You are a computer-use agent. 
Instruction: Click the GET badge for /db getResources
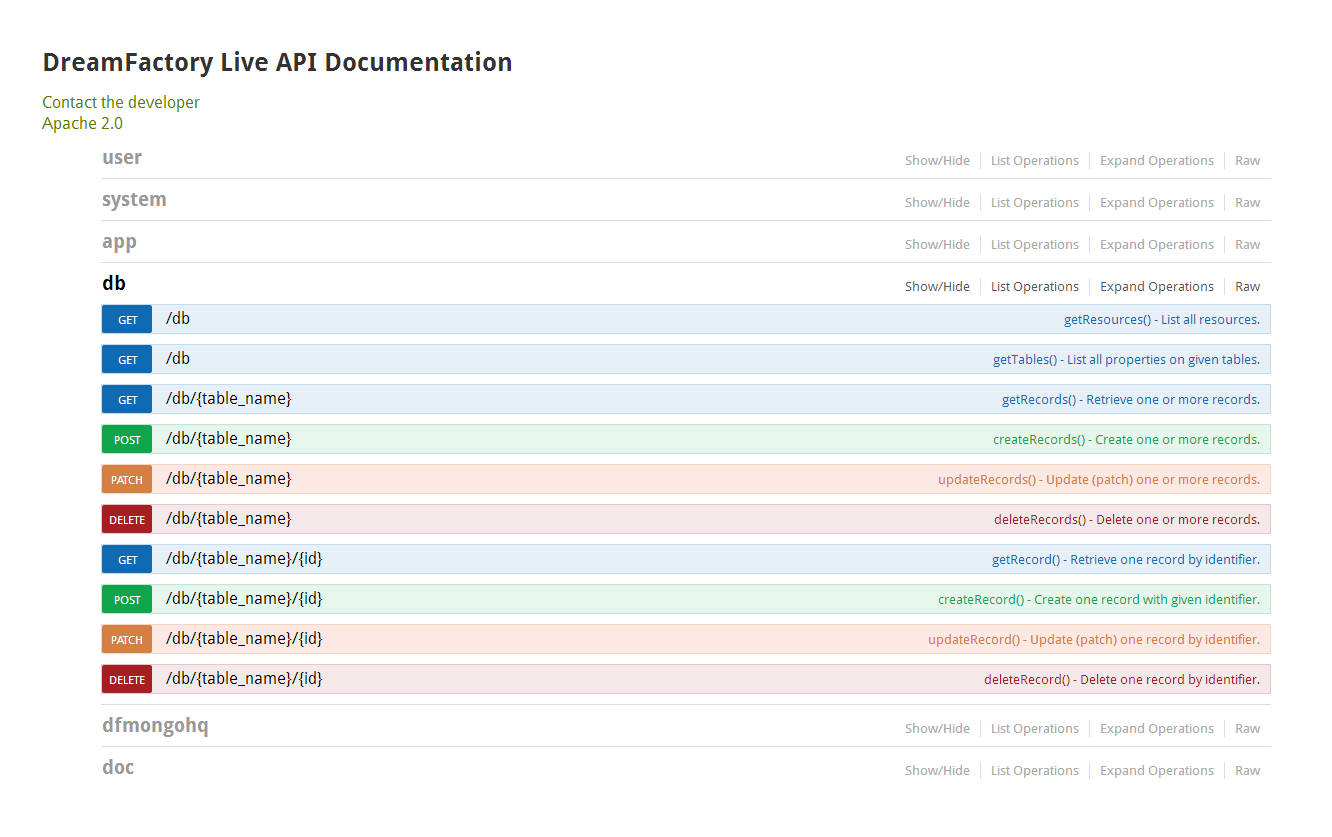coord(126,319)
